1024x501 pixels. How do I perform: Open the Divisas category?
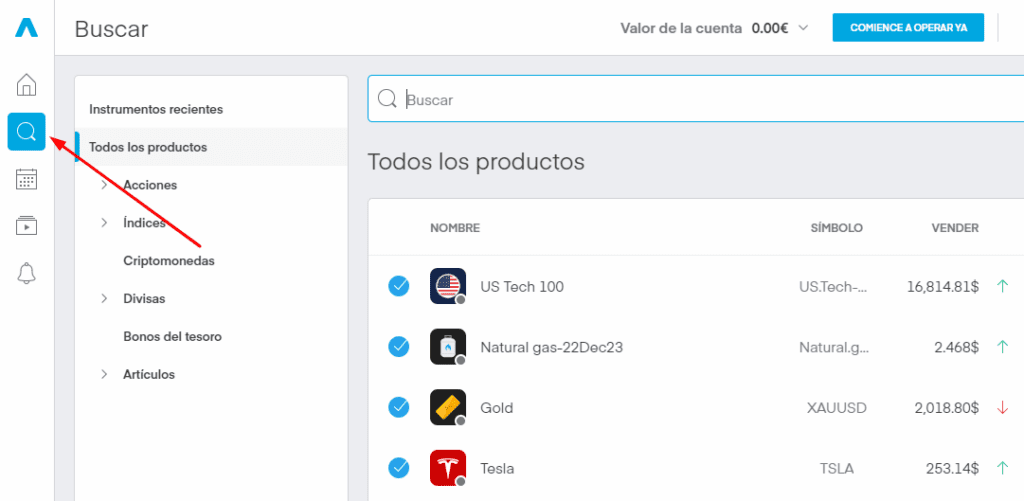[x=144, y=299]
